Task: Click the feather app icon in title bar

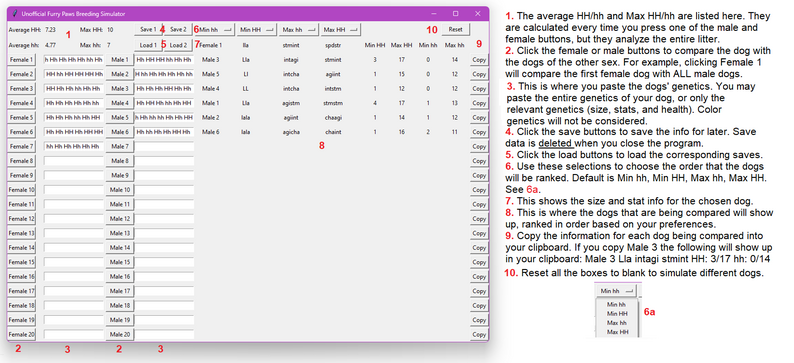Action: click(15, 14)
